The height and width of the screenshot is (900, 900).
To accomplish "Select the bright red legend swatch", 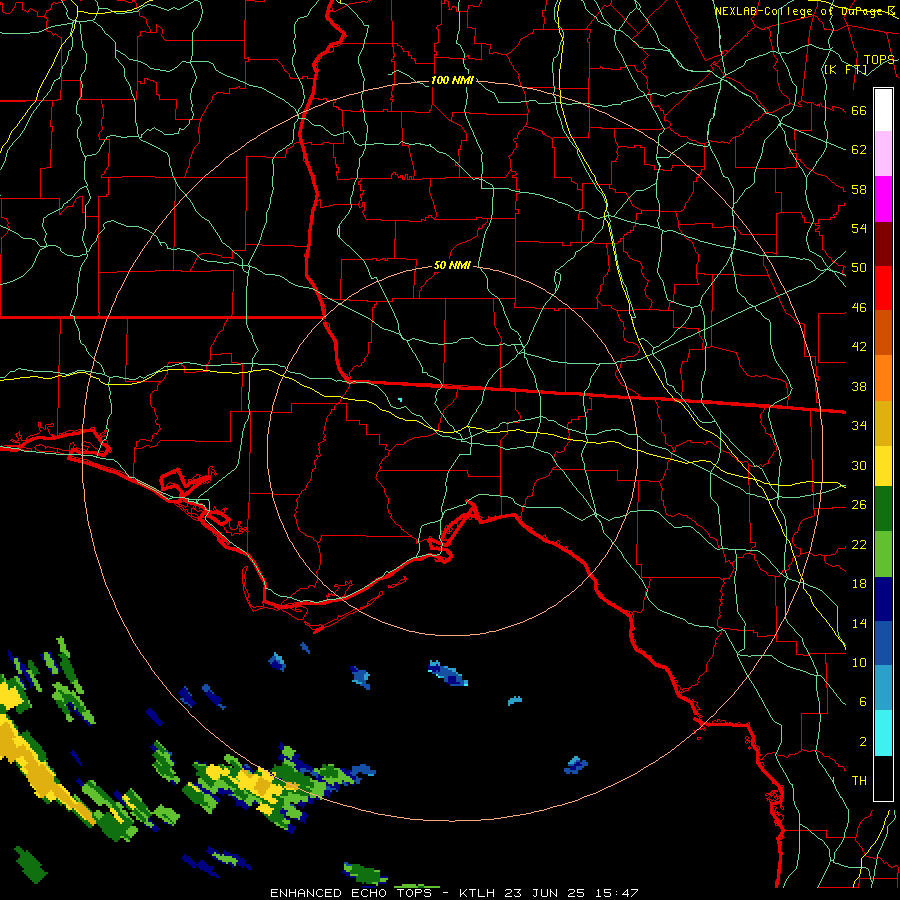I will [x=883, y=288].
